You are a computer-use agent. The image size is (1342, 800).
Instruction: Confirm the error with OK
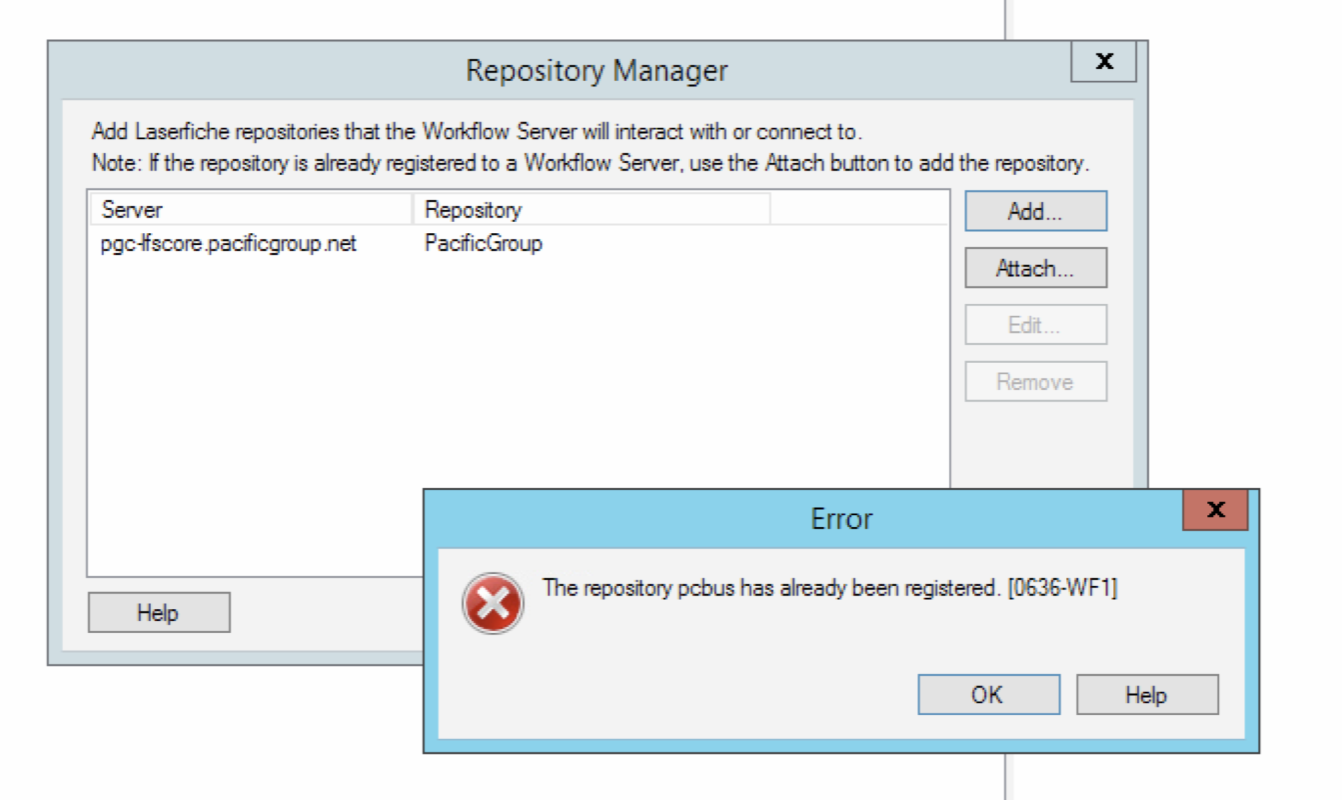point(988,695)
